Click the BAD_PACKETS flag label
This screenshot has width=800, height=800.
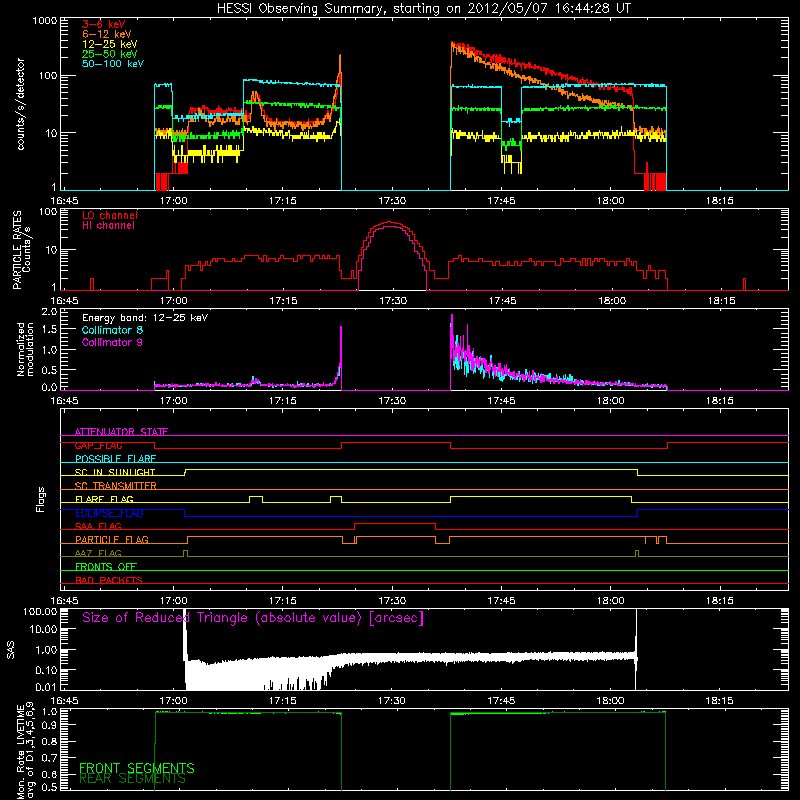109,580
